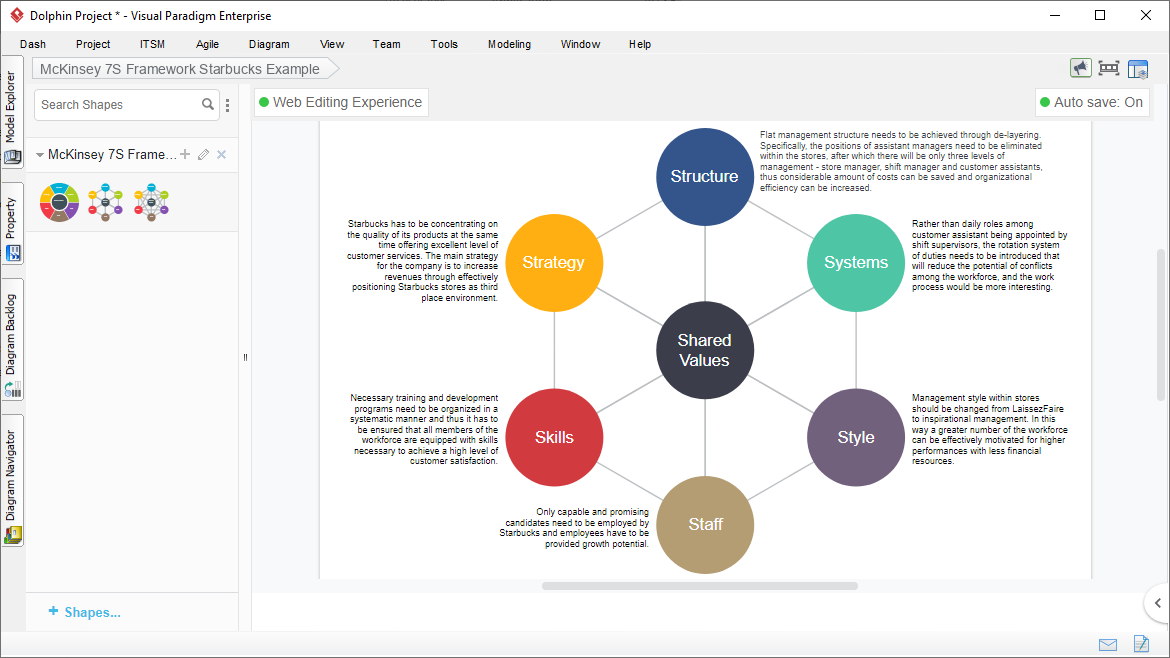This screenshot has height=658, width=1170.
Task: Click the left panel splitter handle
Action: [x=245, y=357]
